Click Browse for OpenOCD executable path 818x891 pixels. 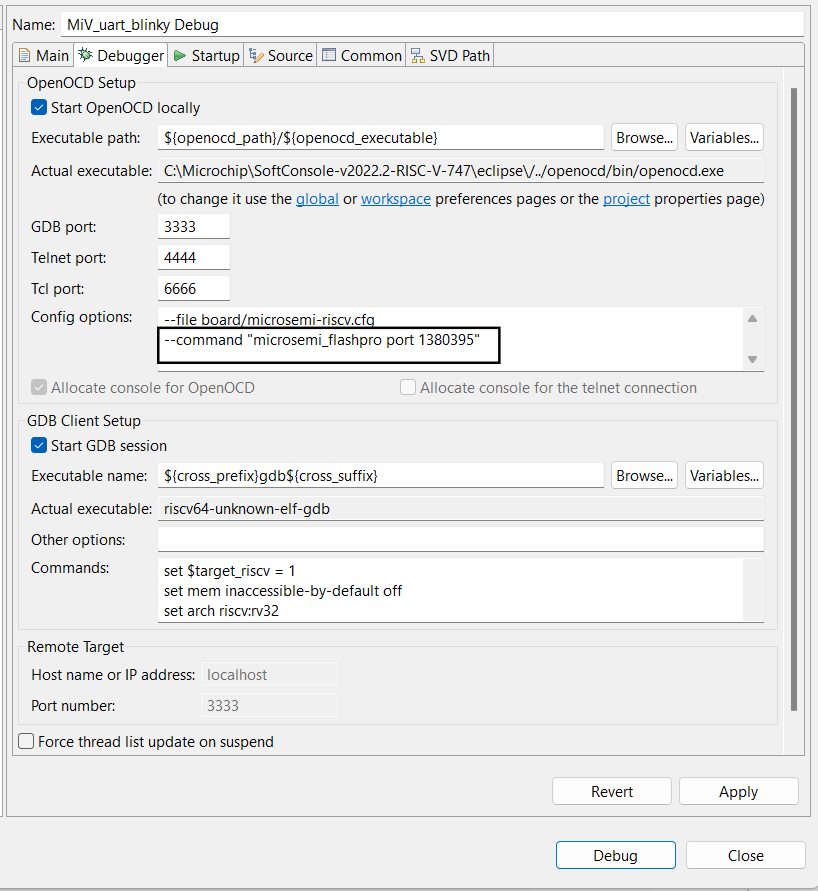(644, 138)
